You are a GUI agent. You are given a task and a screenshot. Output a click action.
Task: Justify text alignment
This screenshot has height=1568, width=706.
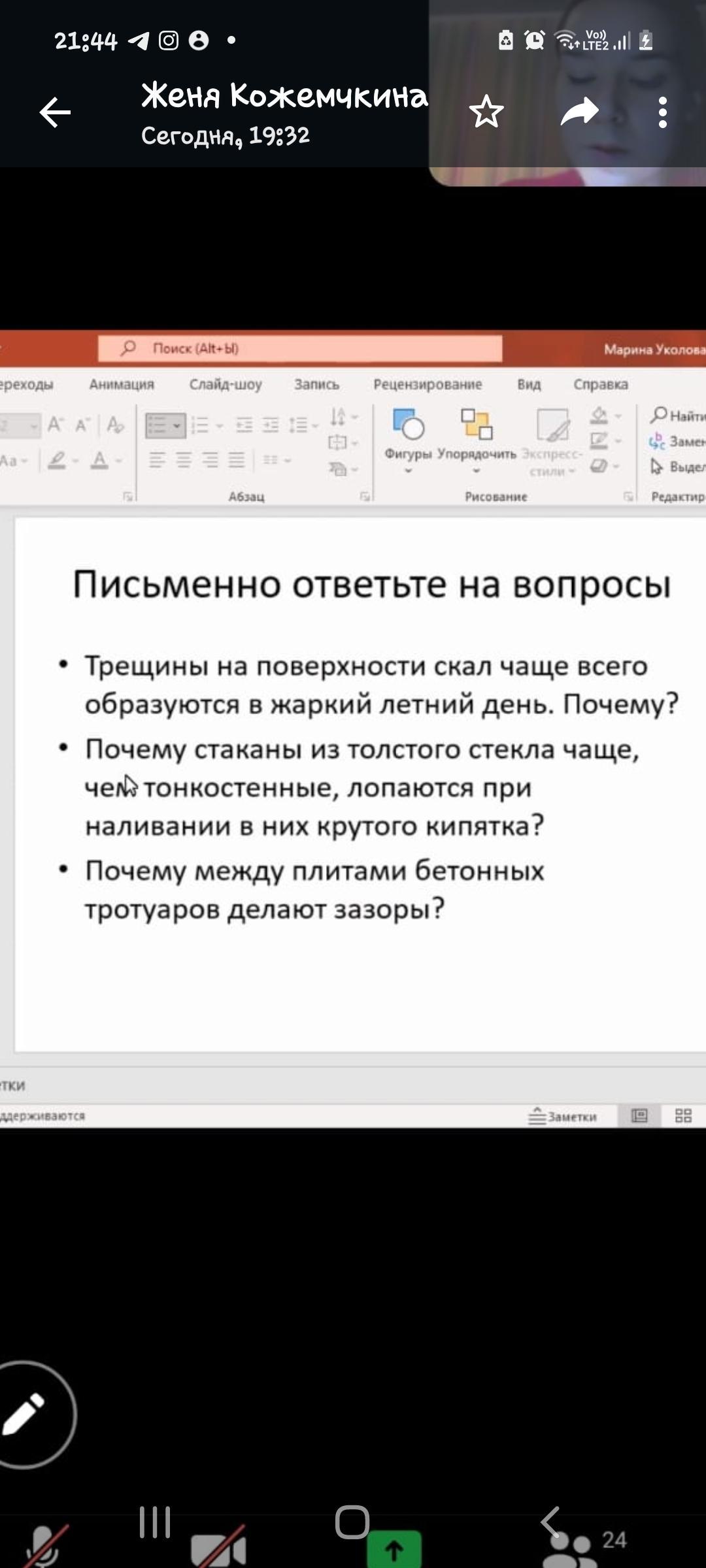coord(237,461)
